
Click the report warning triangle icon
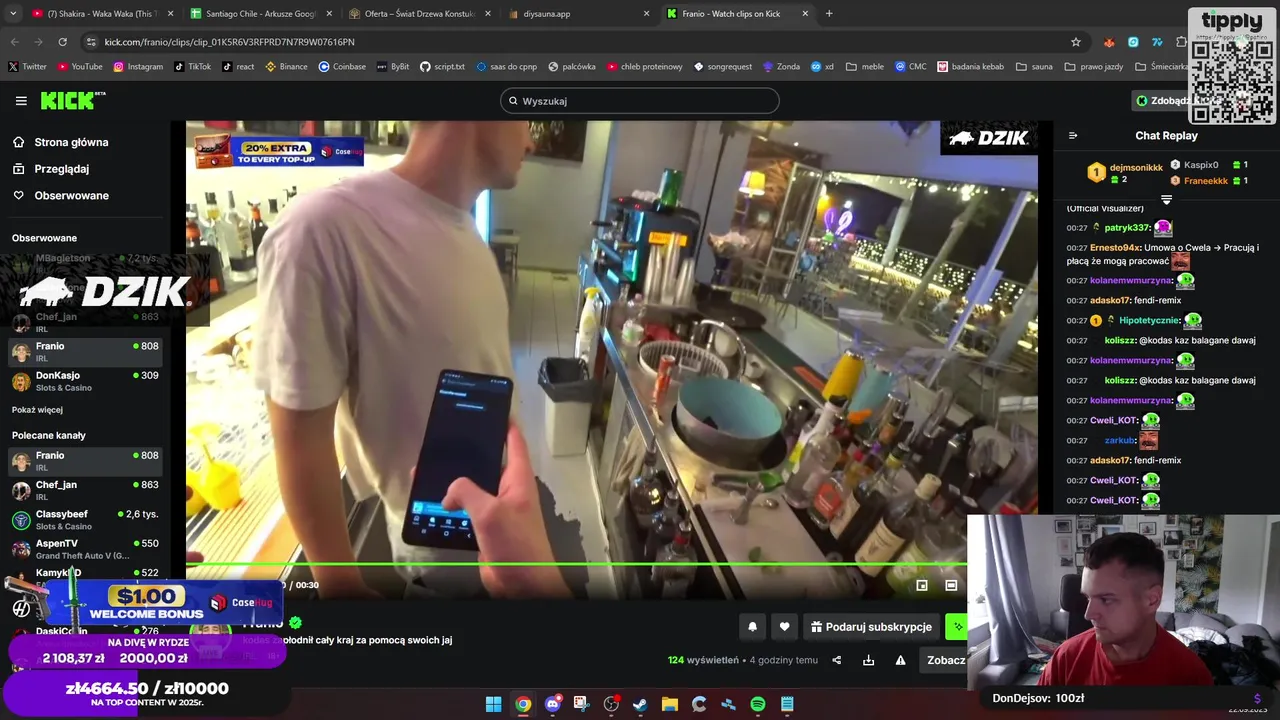click(x=901, y=660)
